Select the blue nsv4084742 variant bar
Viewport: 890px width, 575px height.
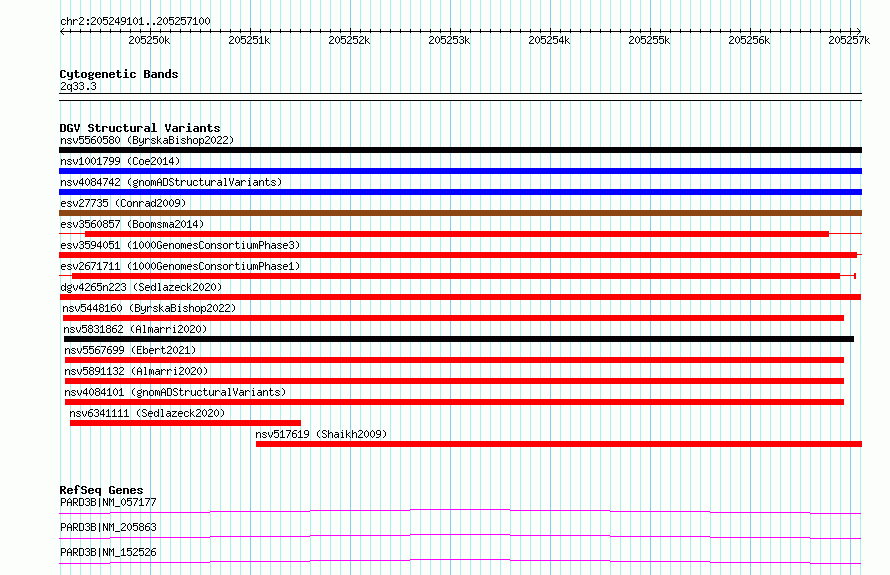pos(460,192)
